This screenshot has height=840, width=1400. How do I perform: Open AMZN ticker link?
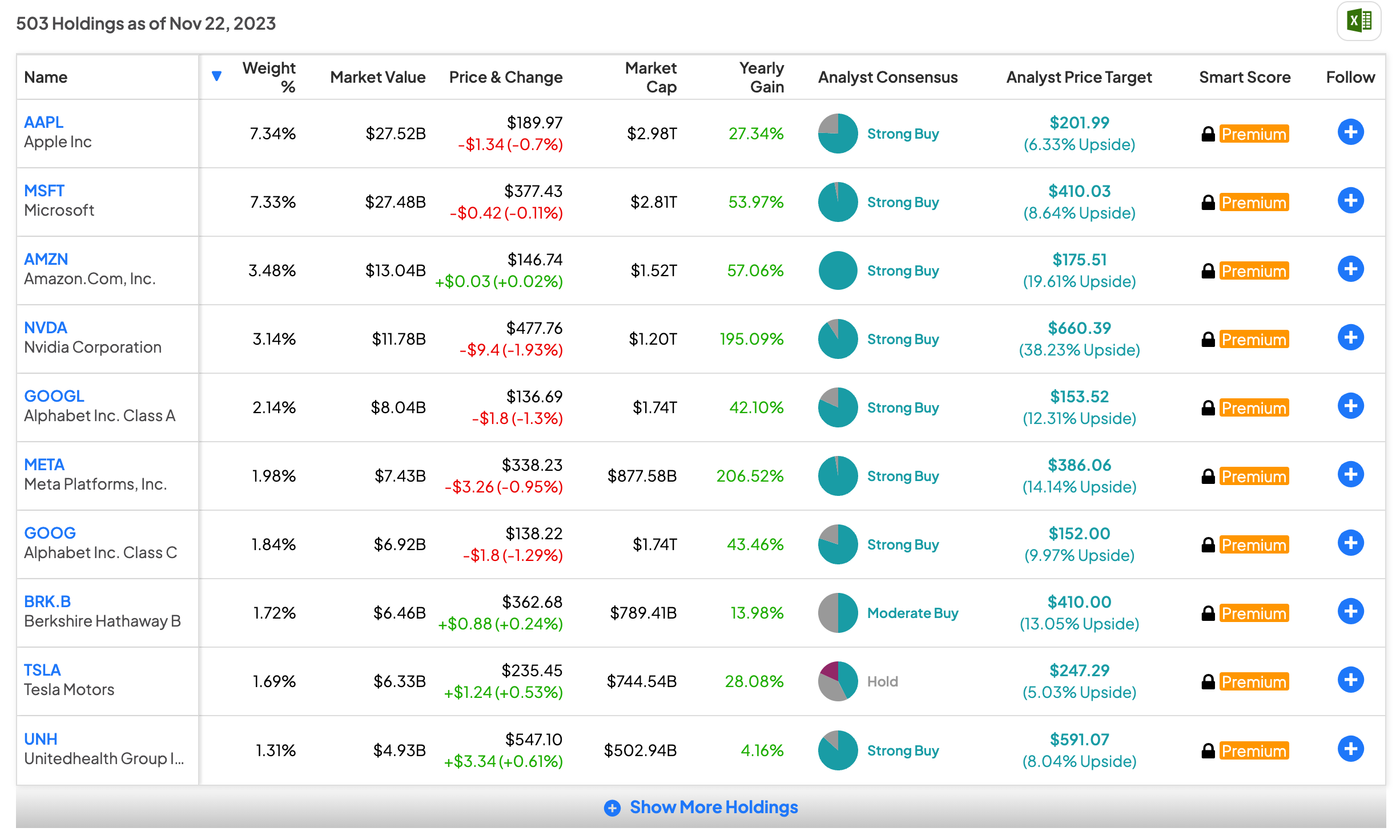pyautogui.click(x=46, y=259)
